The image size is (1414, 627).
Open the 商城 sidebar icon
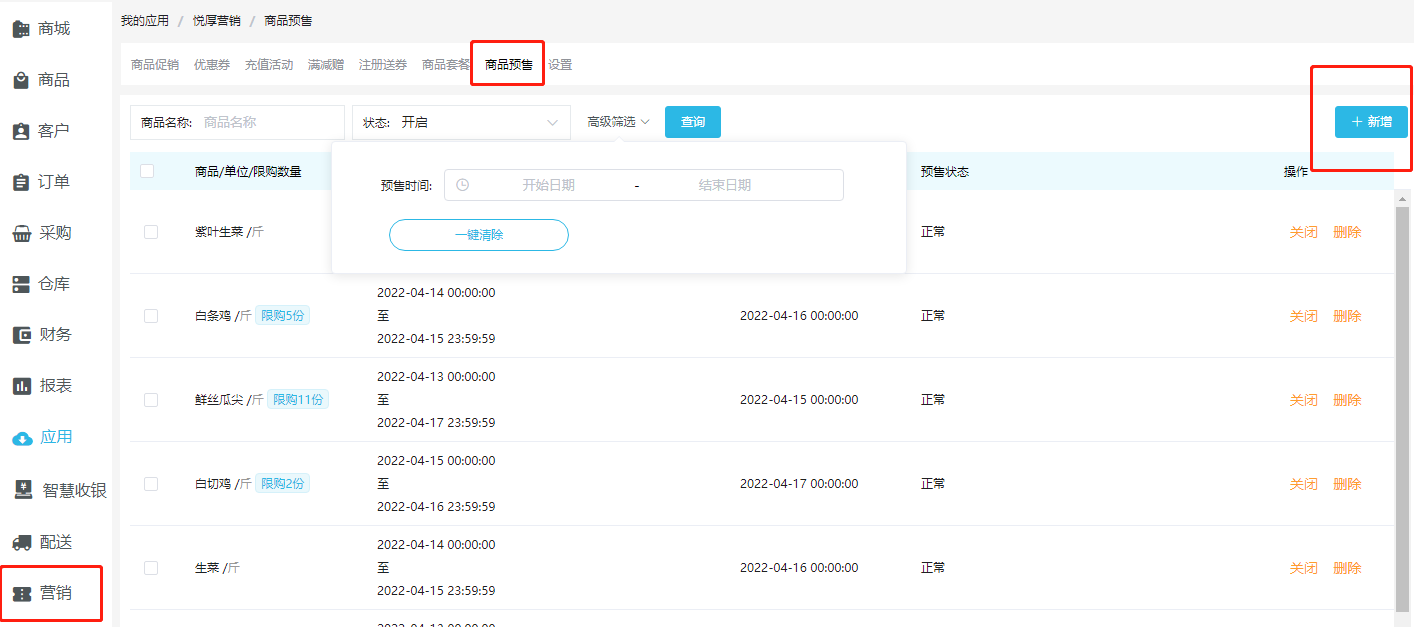click(20, 29)
